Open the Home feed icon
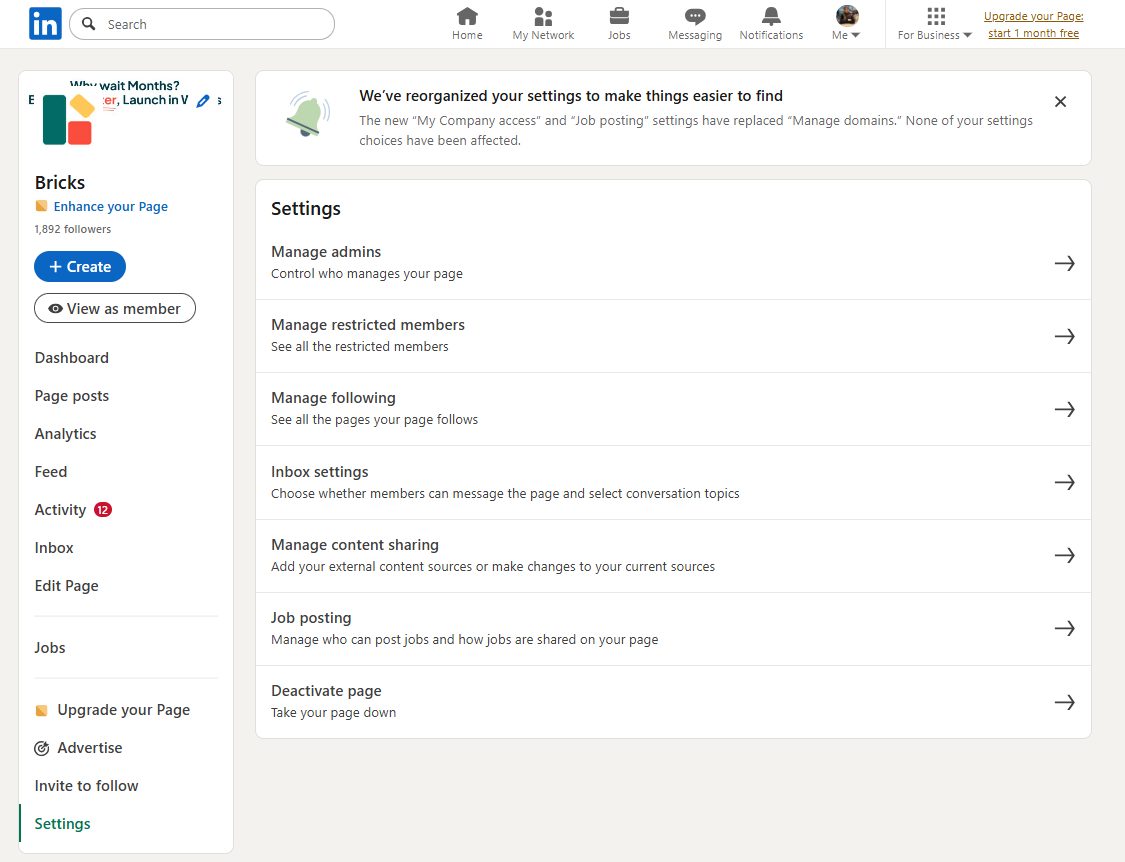The width and height of the screenshot is (1125, 862). coord(467,17)
